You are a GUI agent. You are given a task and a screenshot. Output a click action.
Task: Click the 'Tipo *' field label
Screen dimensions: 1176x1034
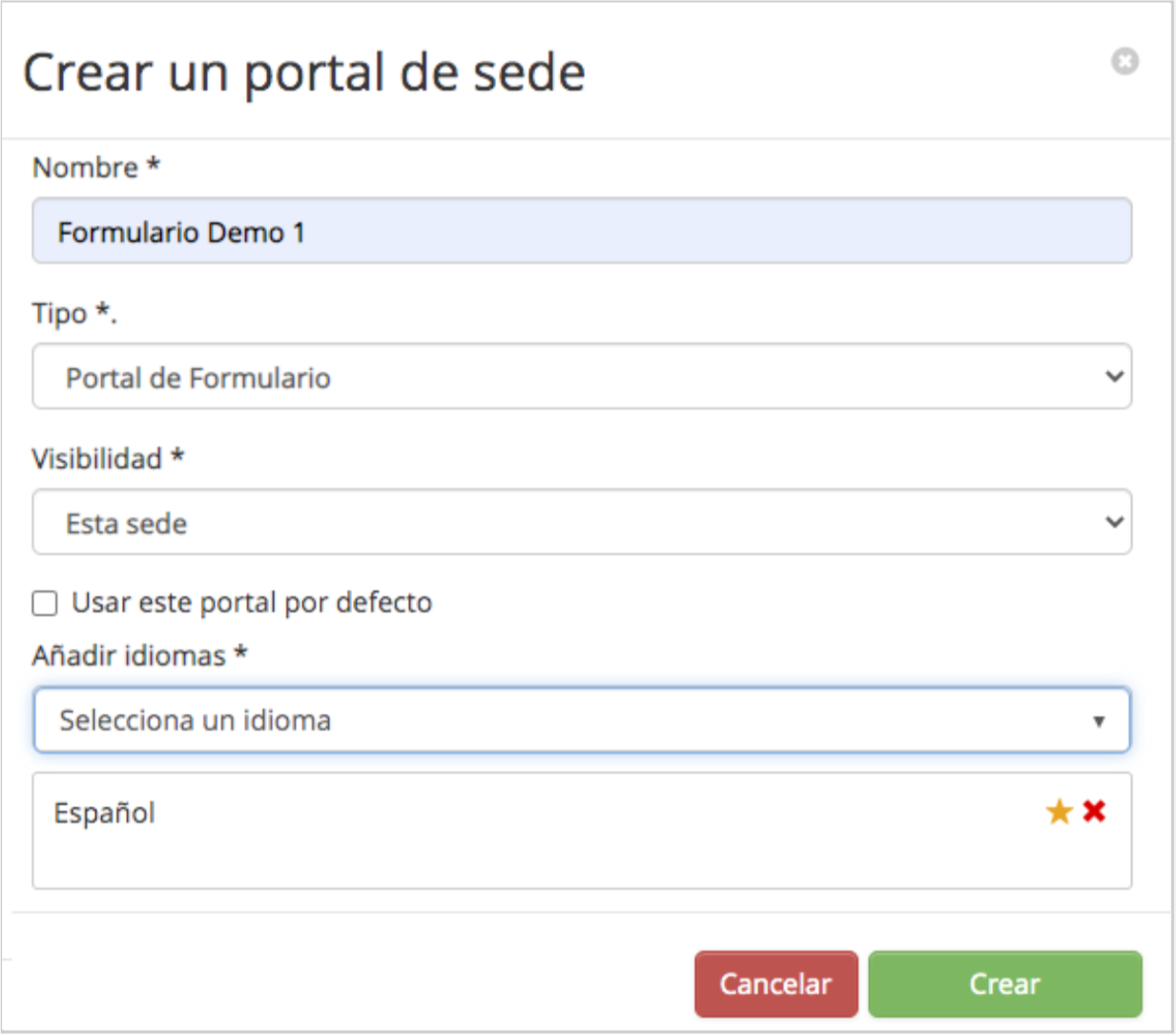click(73, 313)
